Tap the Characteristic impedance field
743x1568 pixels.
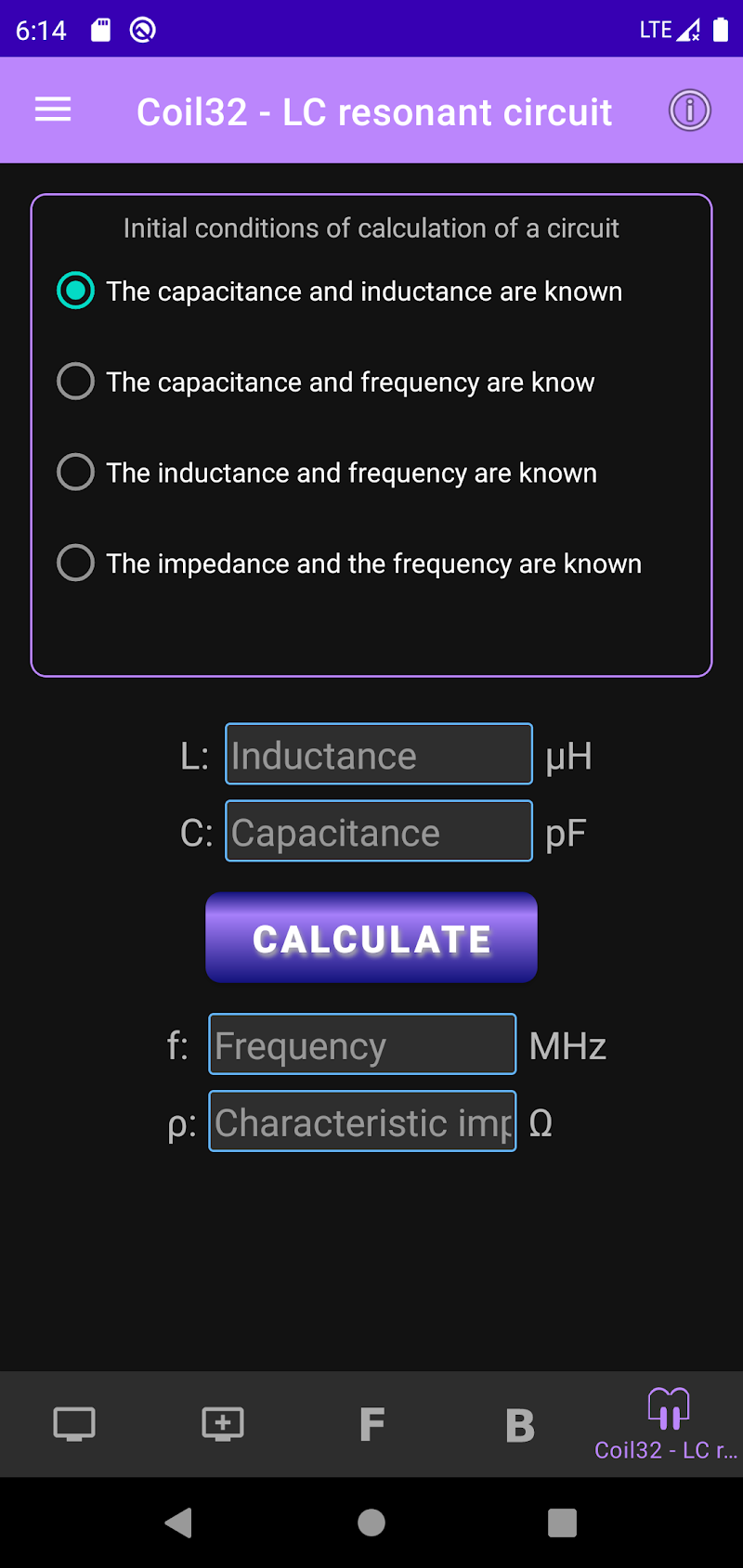[362, 1121]
